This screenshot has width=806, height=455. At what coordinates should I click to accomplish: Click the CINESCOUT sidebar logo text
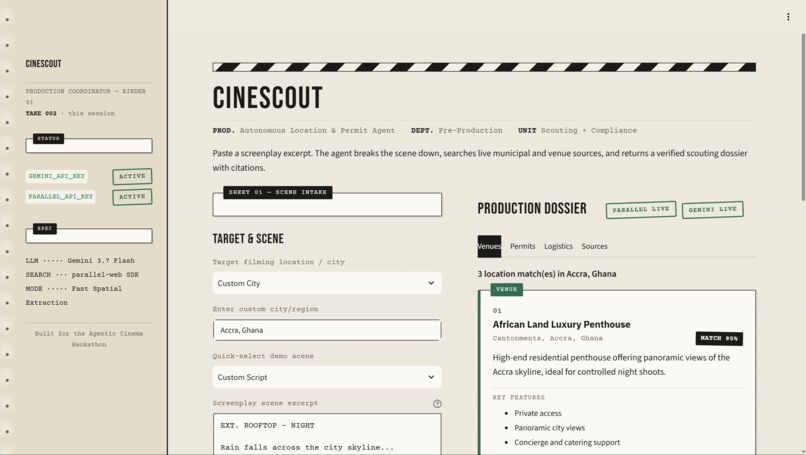point(43,64)
